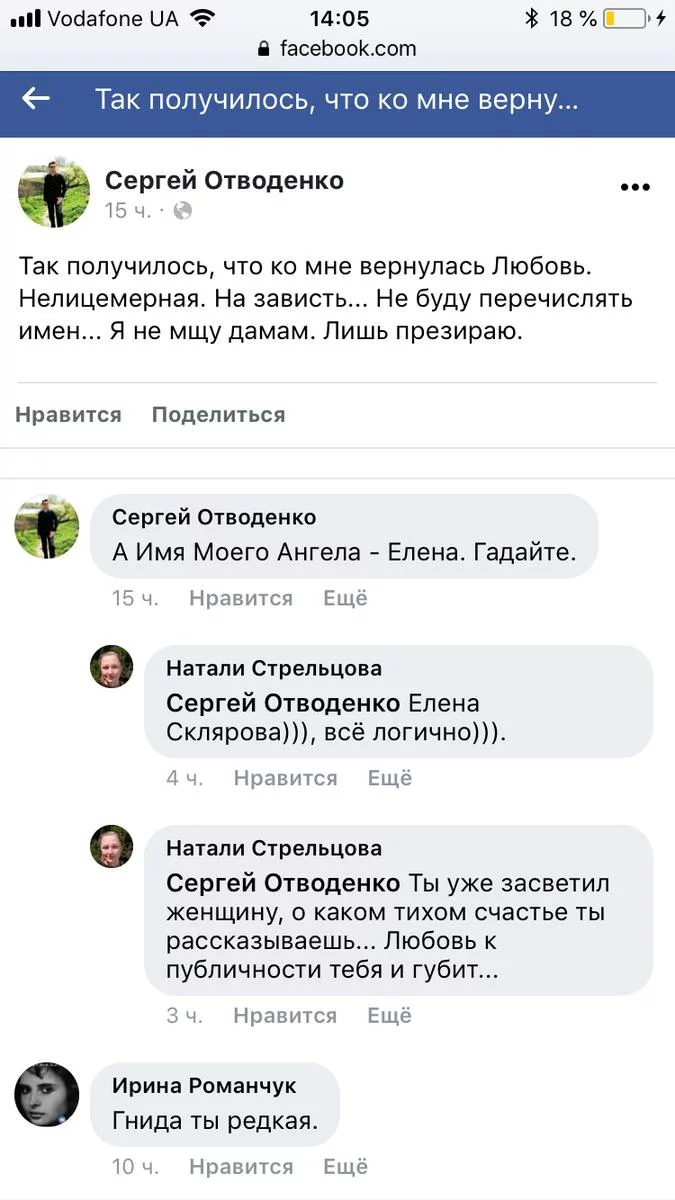Tap the Bluetooth icon in status bar
This screenshot has height=1200, width=675.
click(x=531, y=18)
